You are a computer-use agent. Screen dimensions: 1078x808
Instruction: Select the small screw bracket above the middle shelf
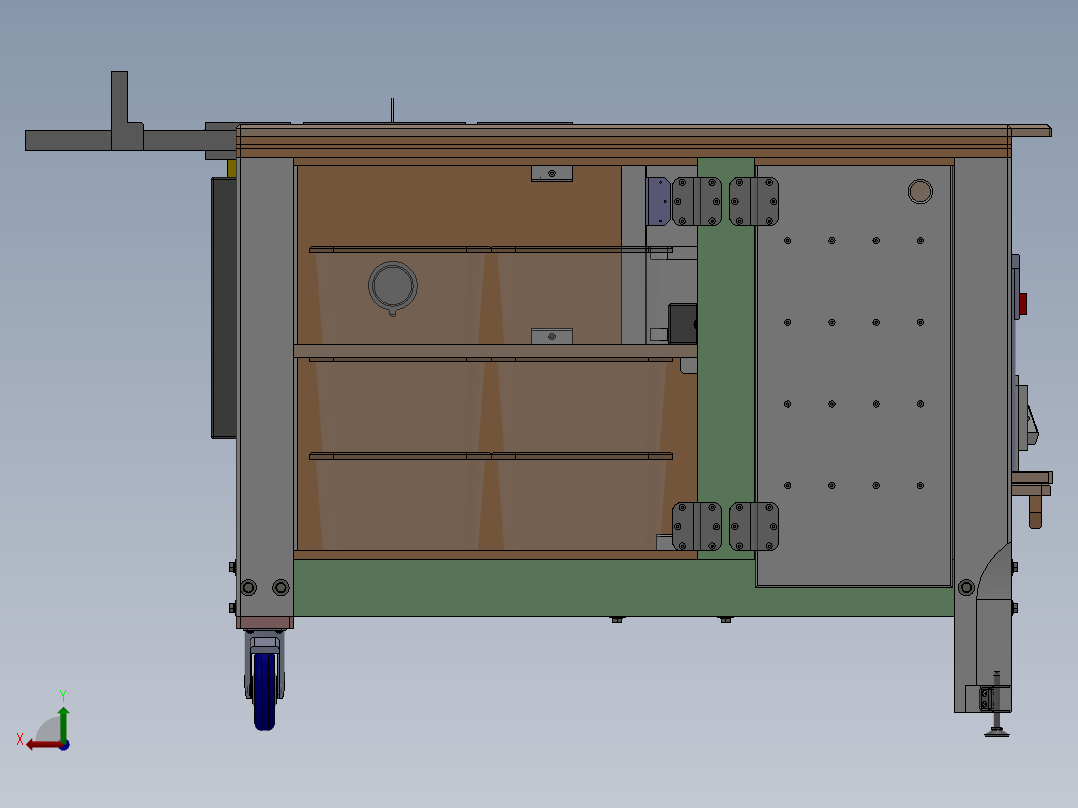551,336
